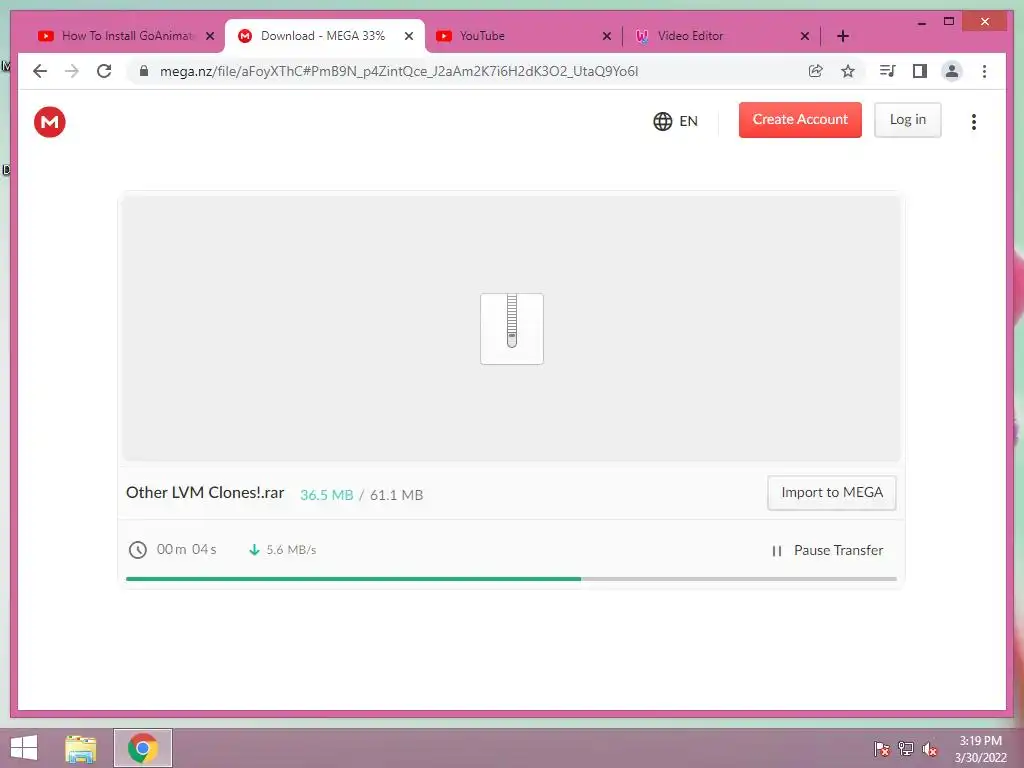Close the Download - MEGA tab

pos(409,36)
